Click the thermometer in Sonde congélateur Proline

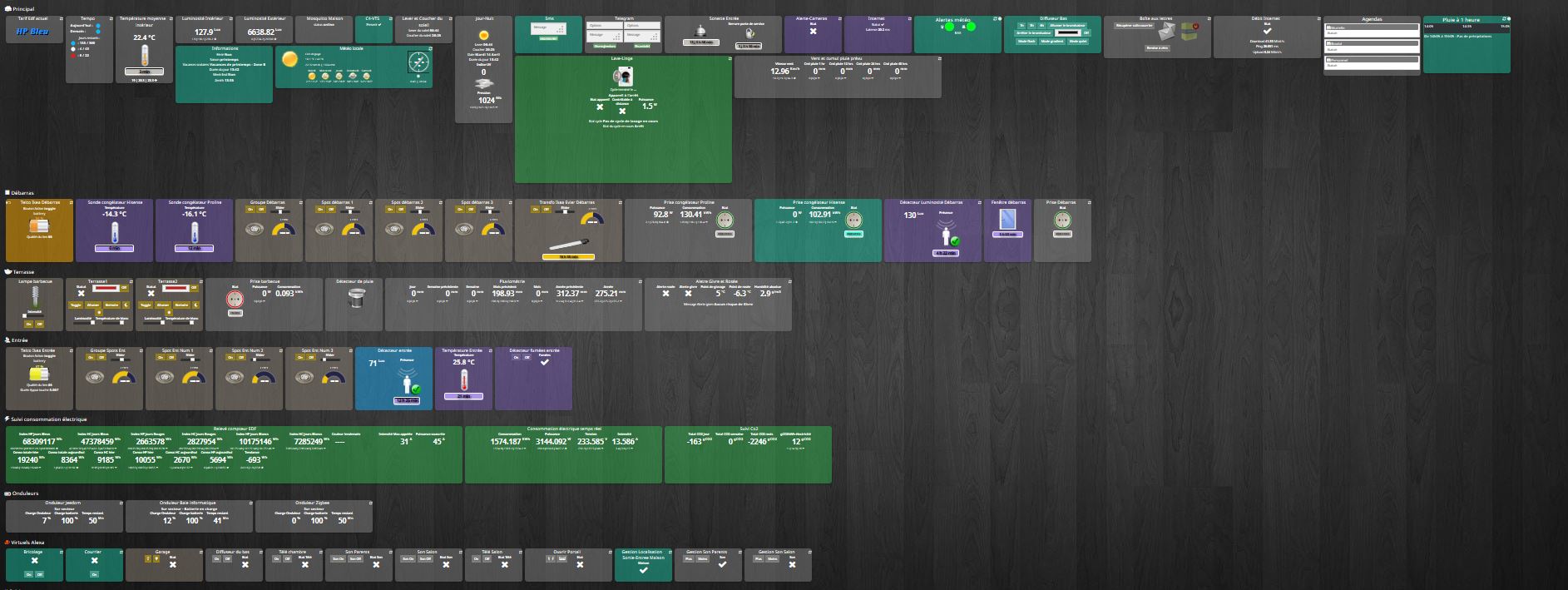[195, 232]
